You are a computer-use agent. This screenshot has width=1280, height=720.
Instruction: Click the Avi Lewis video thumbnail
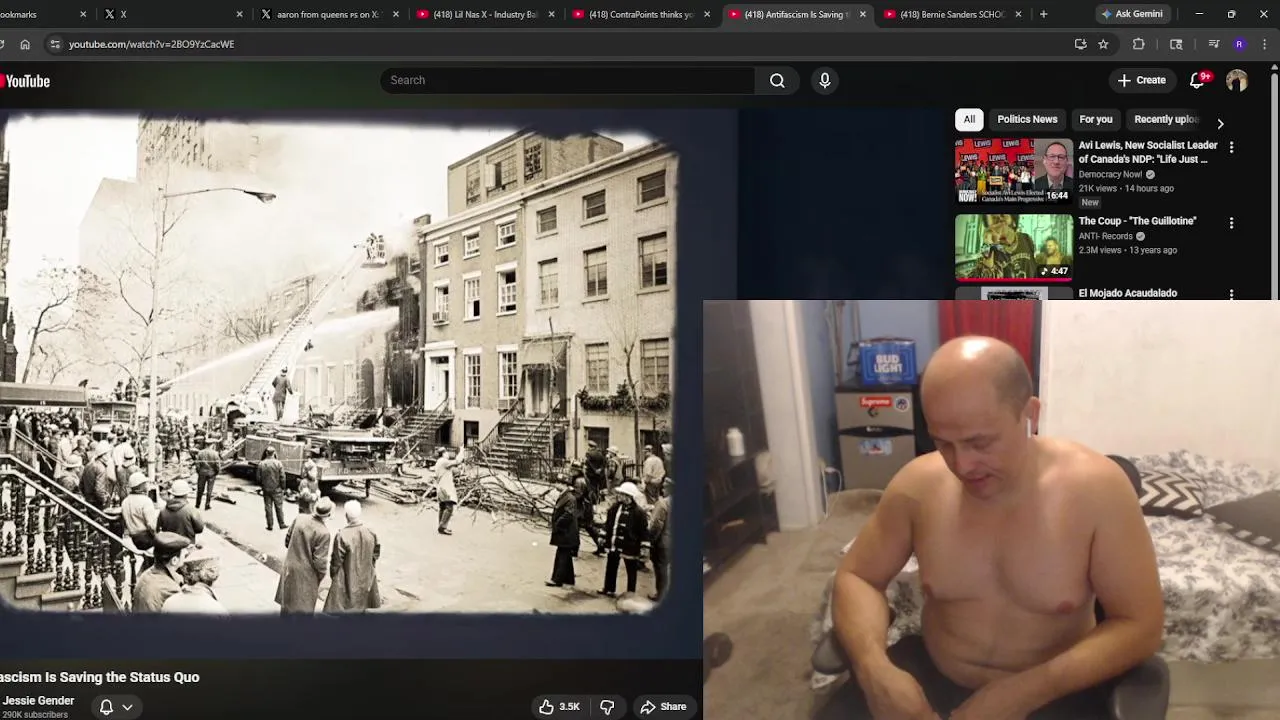tap(1013, 171)
